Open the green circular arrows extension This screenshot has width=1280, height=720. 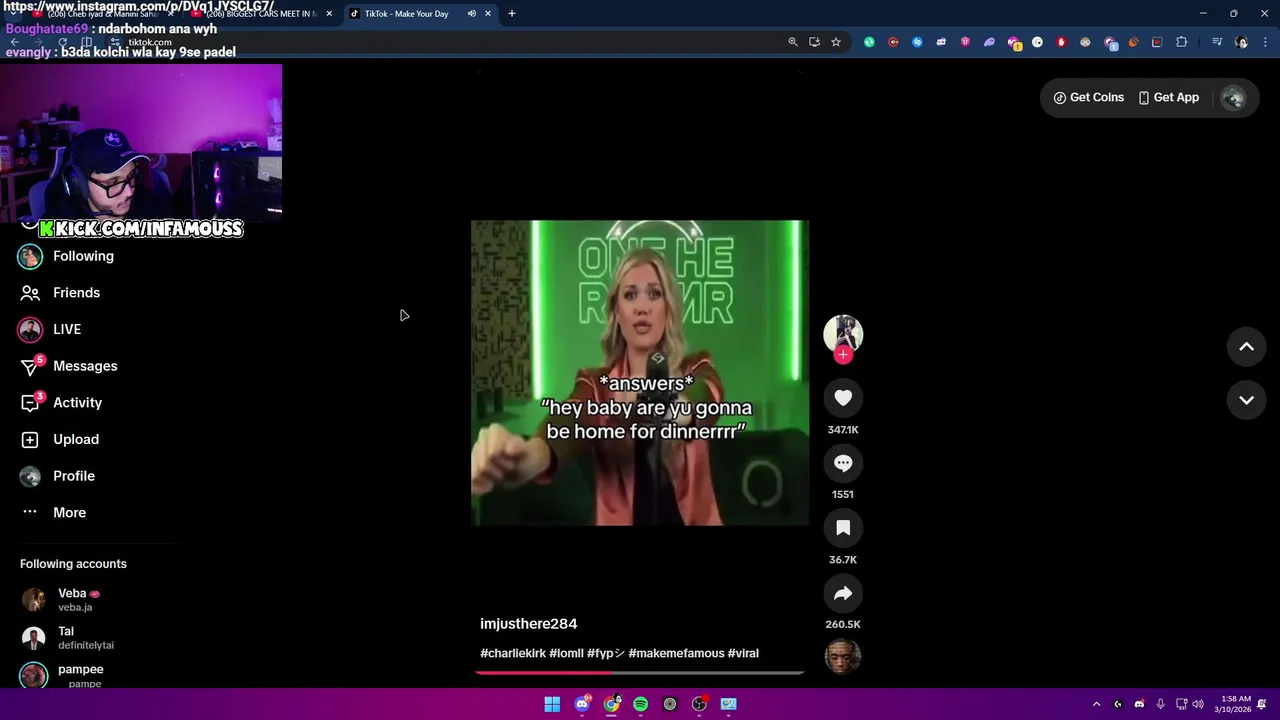tap(869, 42)
